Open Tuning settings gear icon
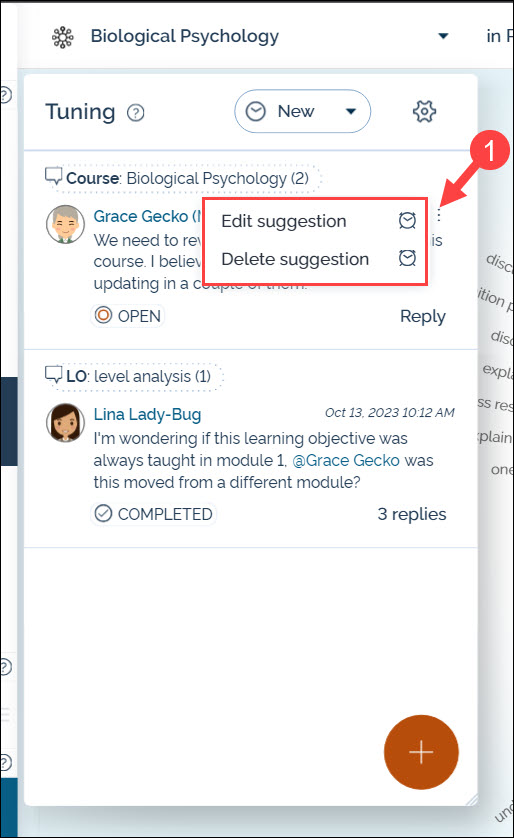The image size is (514, 838). [x=424, y=112]
